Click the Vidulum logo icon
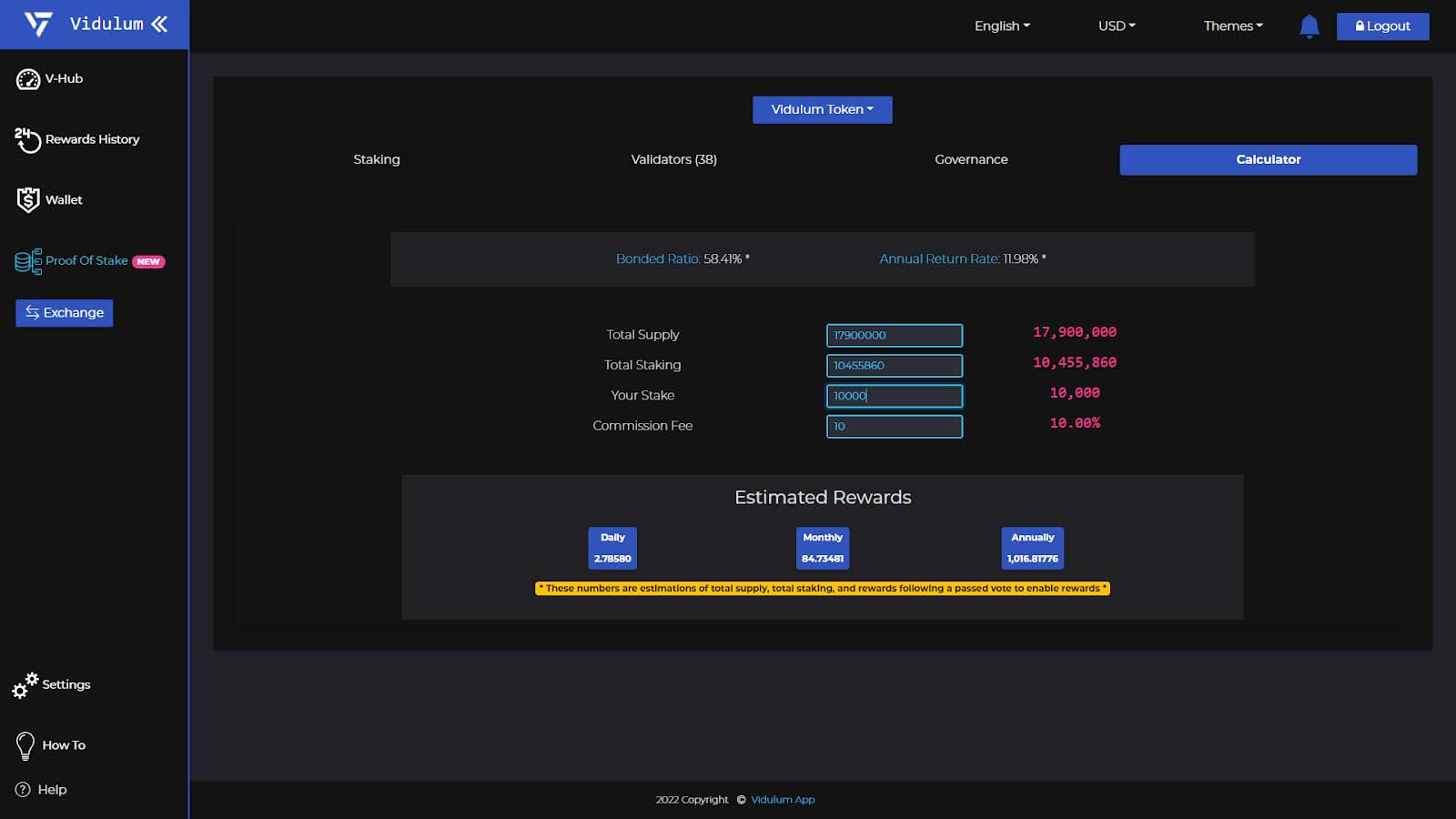 (38, 24)
